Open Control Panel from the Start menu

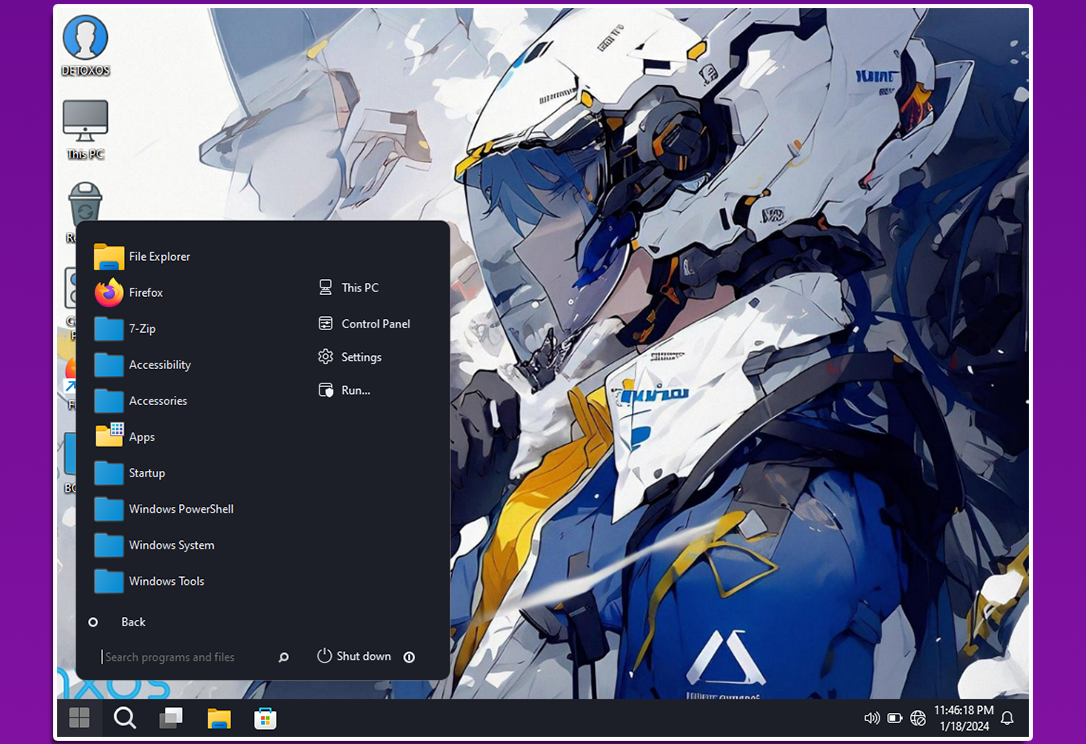pos(375,324)
